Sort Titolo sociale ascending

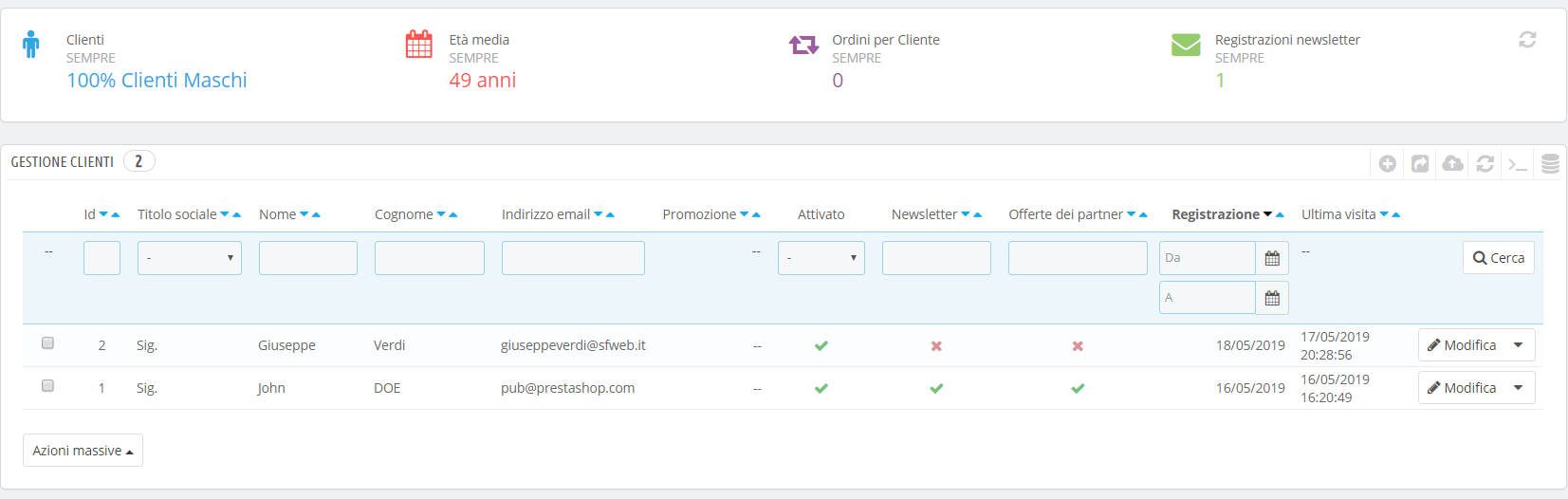(237, 214)
